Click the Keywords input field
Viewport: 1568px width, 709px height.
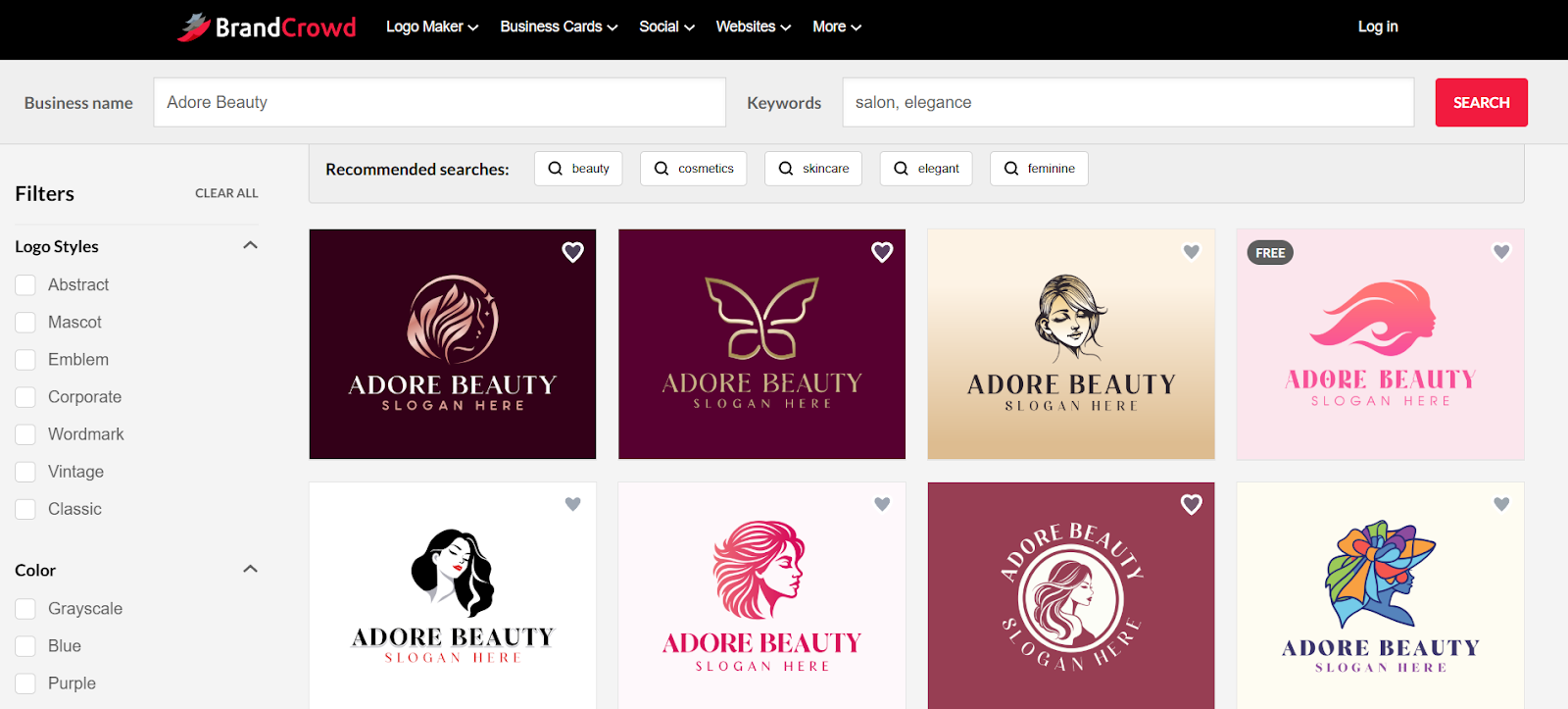coord(1127,103)
